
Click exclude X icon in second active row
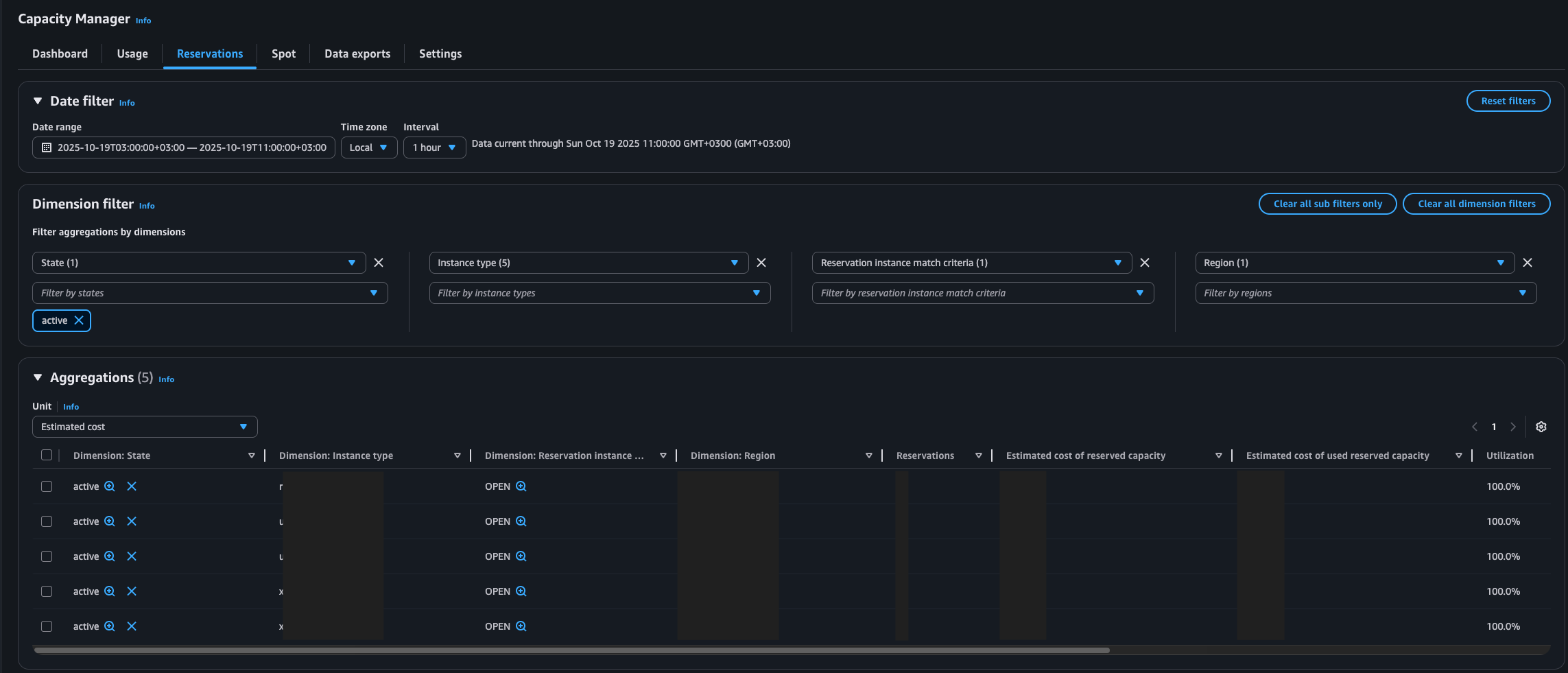pos(132,521)
